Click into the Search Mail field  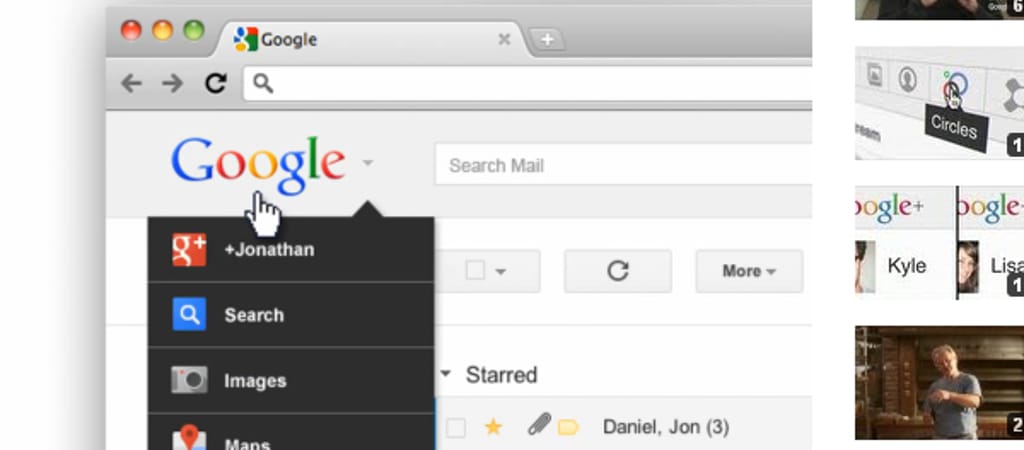(624, 165)
